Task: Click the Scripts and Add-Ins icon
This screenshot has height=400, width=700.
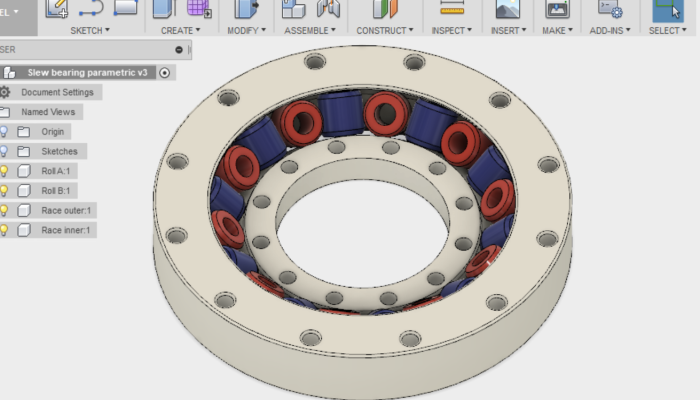Action: coord(610,8)
